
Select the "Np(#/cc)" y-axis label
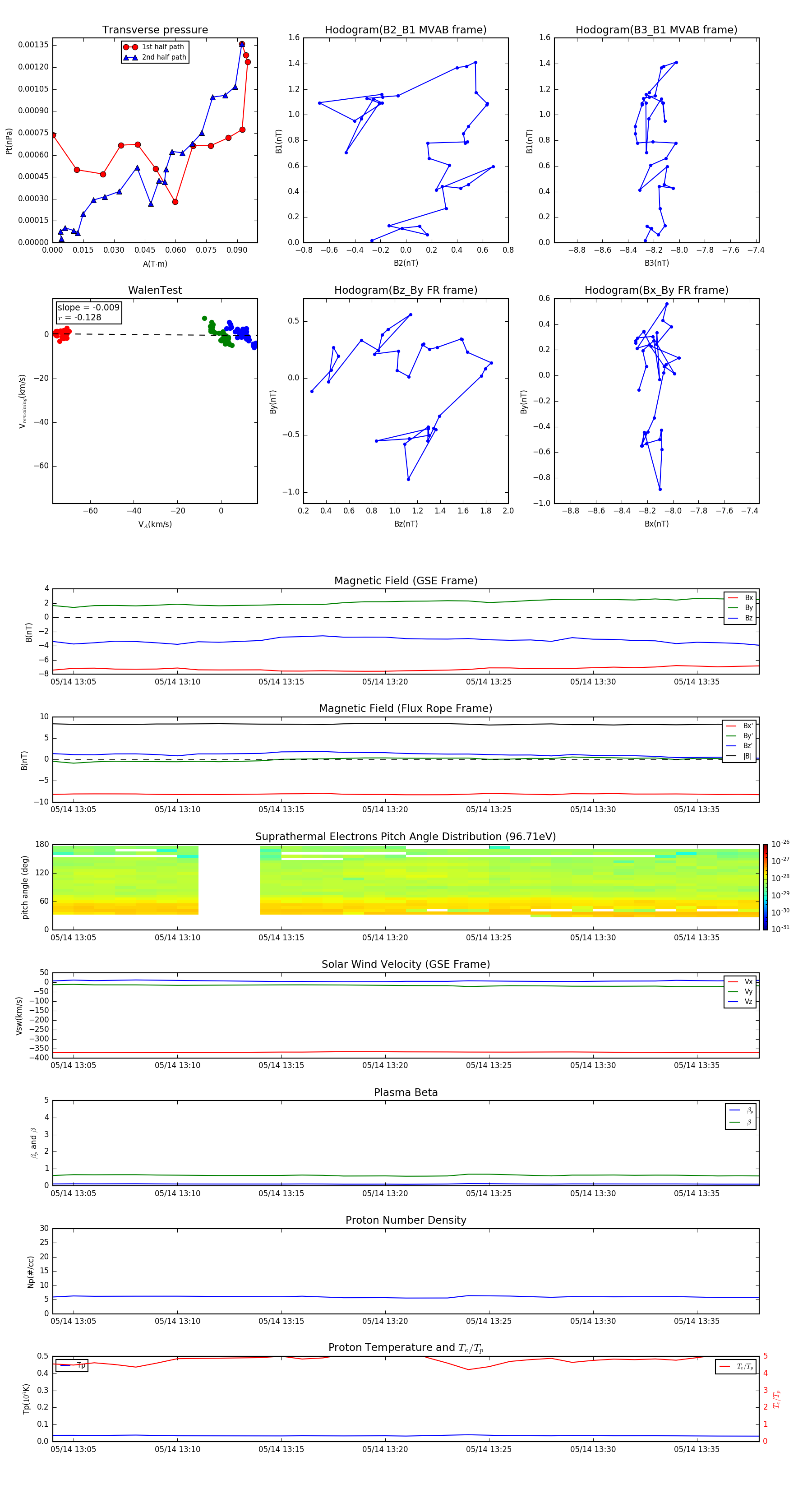31,1272
